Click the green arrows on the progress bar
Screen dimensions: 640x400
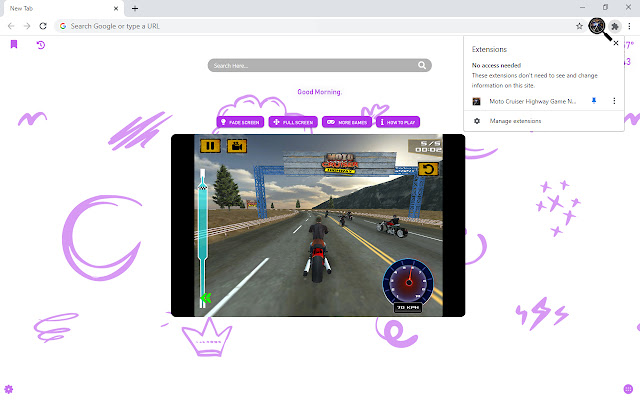(x=206, y=298)
